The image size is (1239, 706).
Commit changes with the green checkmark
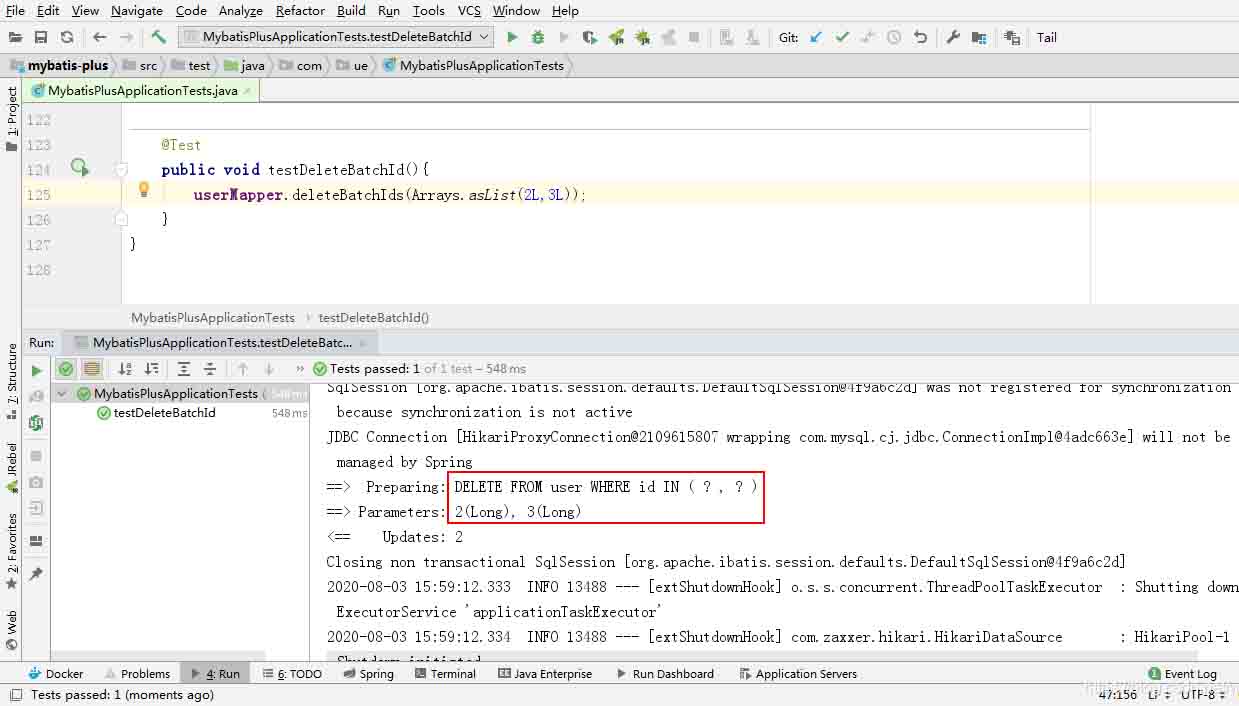[x=842, y=37]
